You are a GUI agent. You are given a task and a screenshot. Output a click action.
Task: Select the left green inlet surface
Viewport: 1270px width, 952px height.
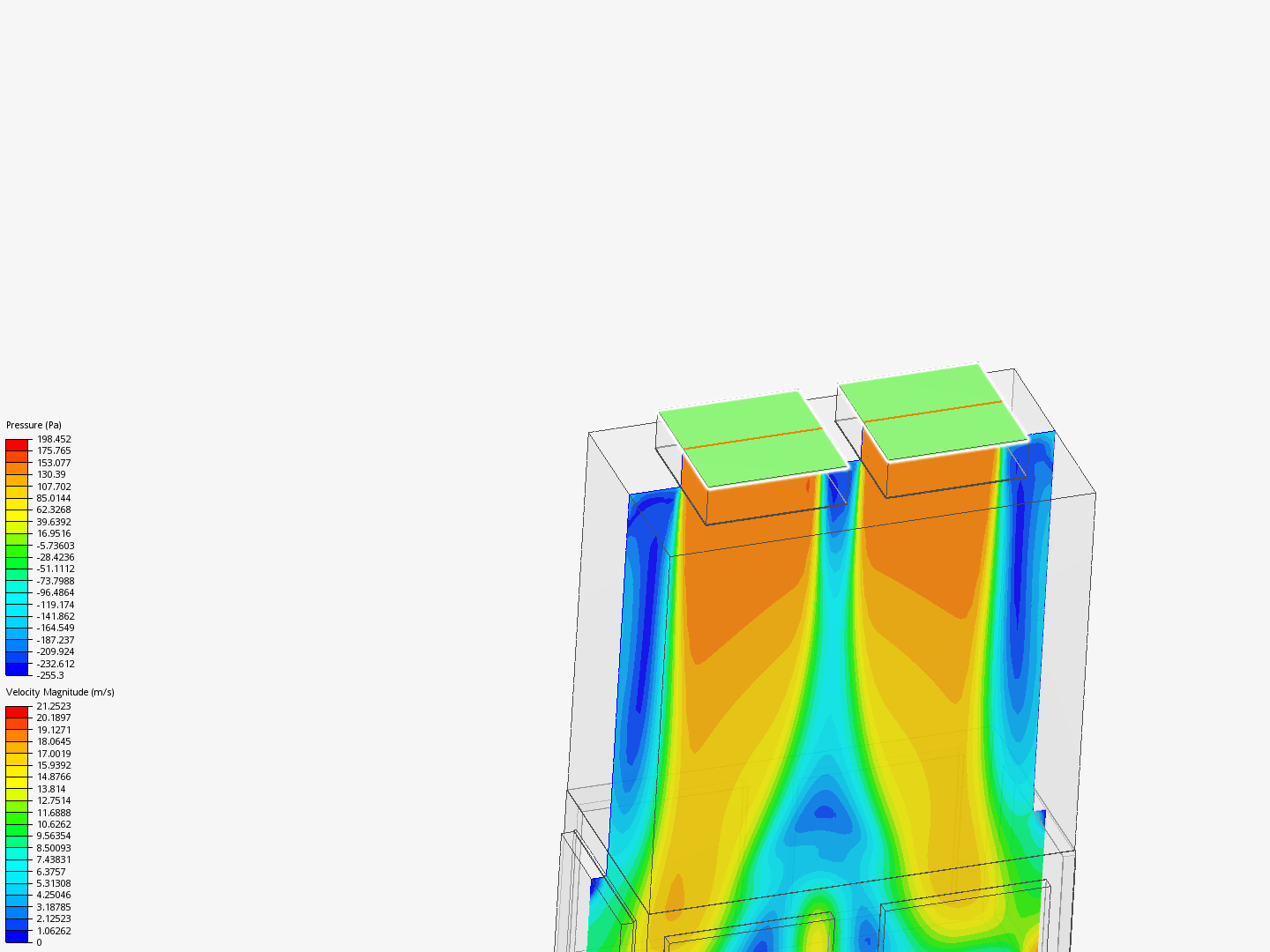tap(752, 439)
